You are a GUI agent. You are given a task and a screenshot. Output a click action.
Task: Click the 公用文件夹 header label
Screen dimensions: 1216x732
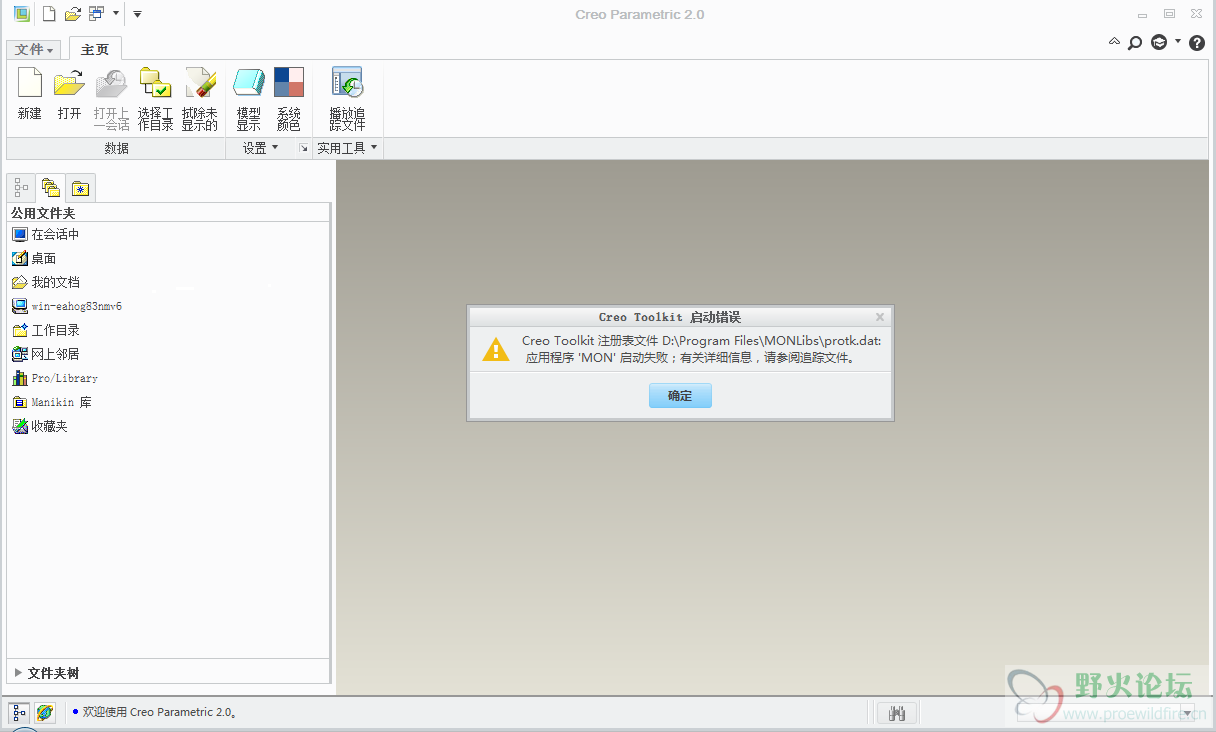coord(43,213)
